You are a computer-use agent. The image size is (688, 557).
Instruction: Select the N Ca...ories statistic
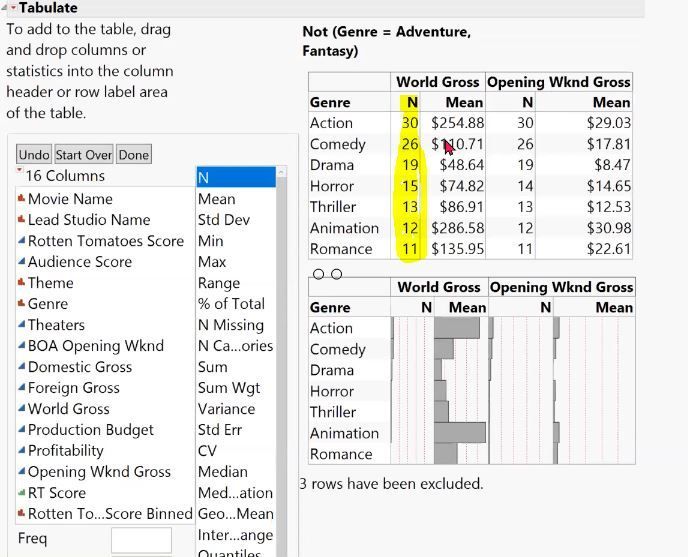click(x=236, y=345)
